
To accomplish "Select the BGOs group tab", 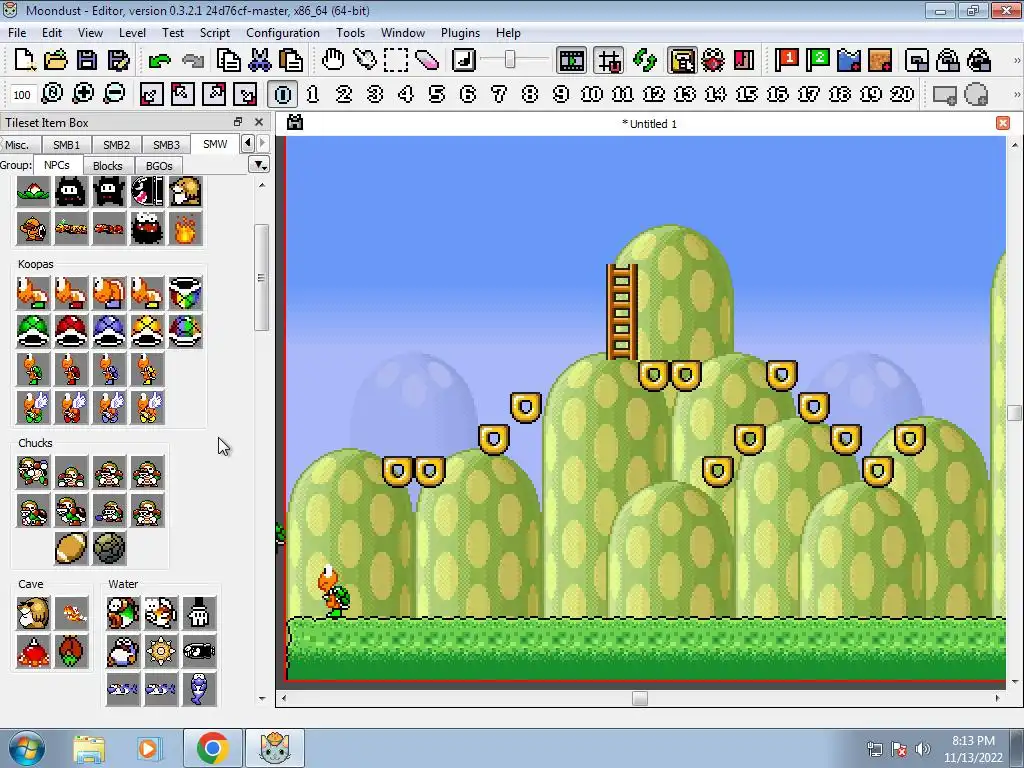I will point(159,165).
